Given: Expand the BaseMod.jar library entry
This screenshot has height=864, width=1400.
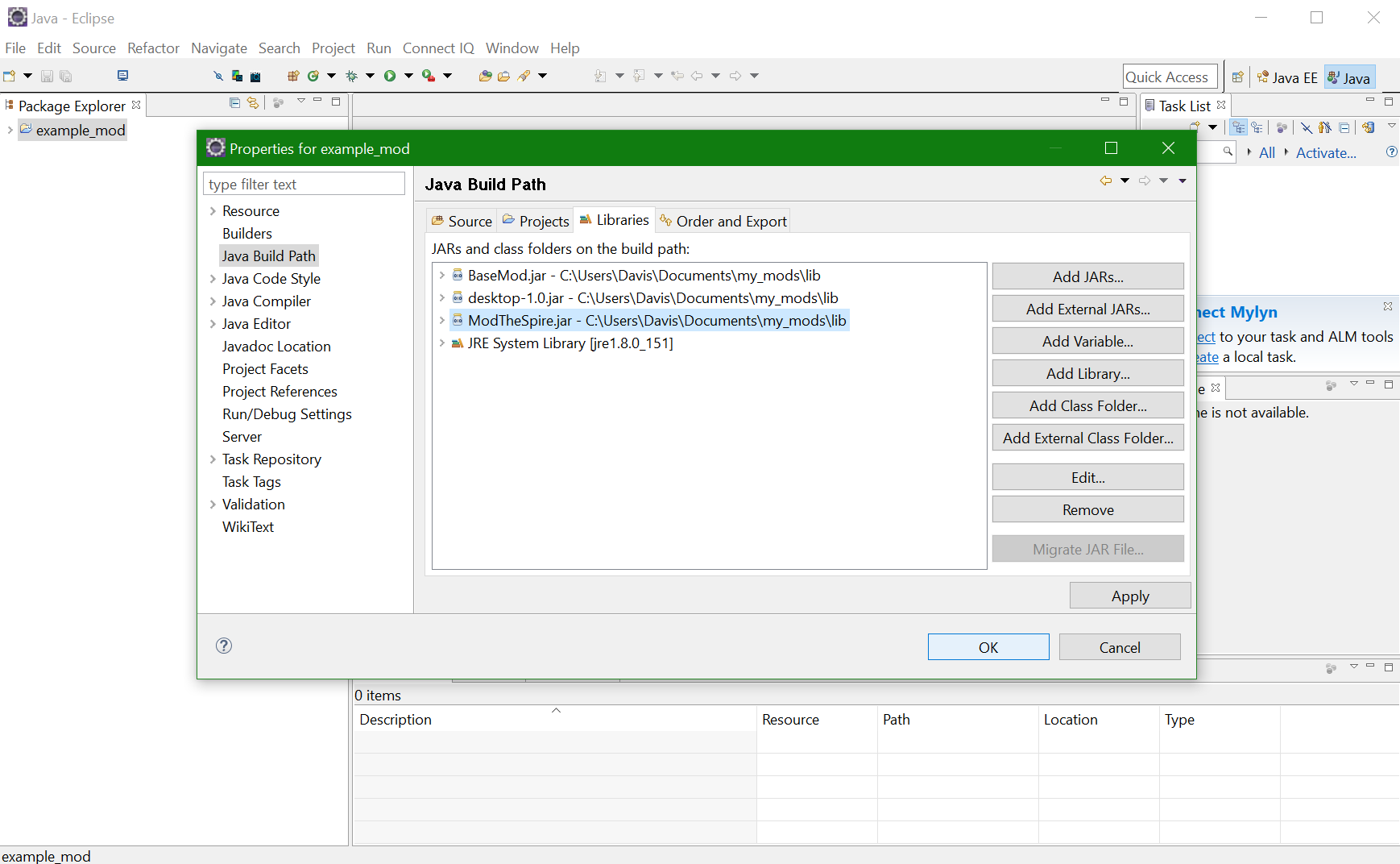Looking at the screenshot, I should click(442, 276).
